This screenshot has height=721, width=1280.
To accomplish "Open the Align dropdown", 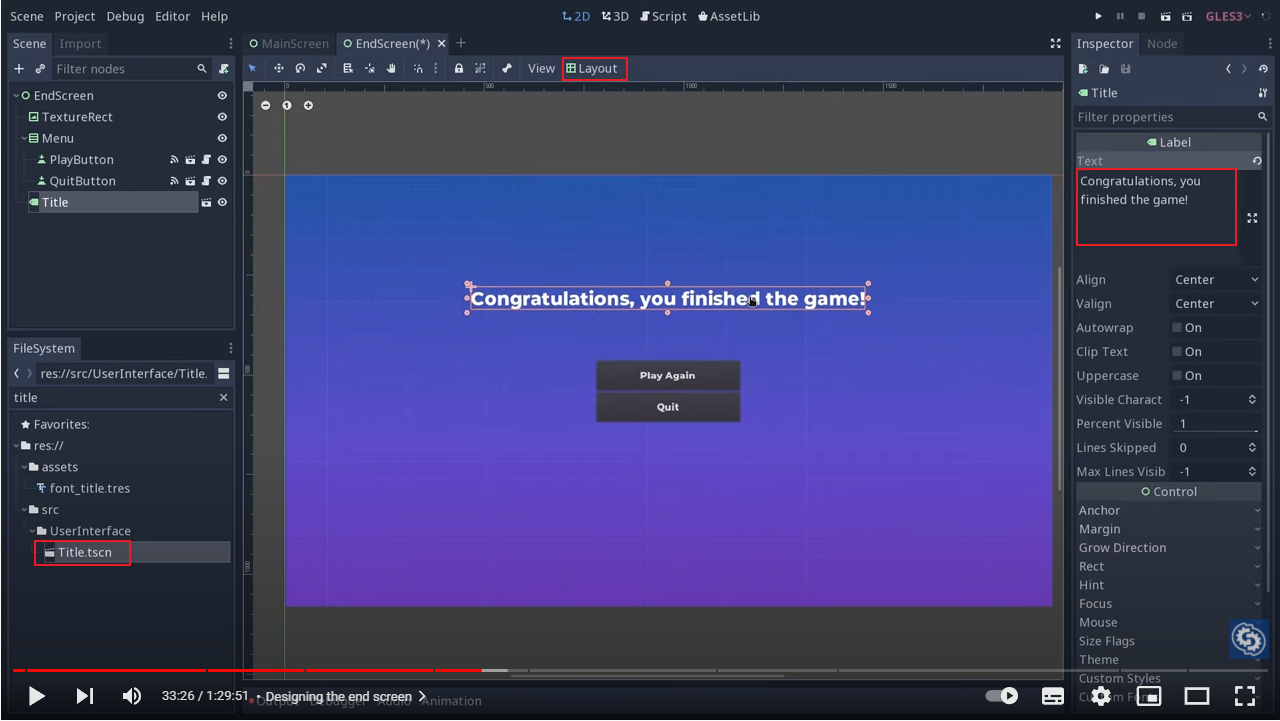I will pyautogui.click(x=1216, y=280).
